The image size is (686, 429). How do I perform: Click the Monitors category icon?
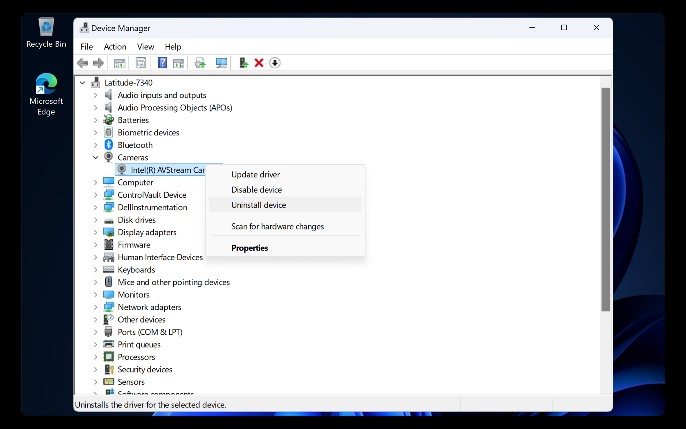108,294
